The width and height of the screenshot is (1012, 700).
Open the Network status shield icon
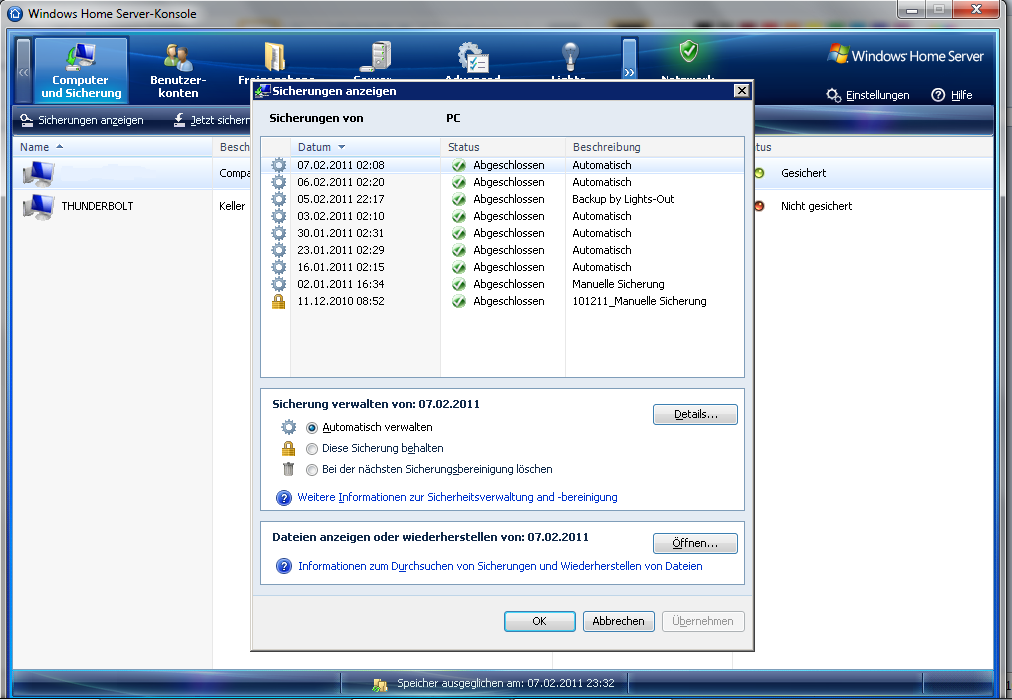click(x=689, y=50)
